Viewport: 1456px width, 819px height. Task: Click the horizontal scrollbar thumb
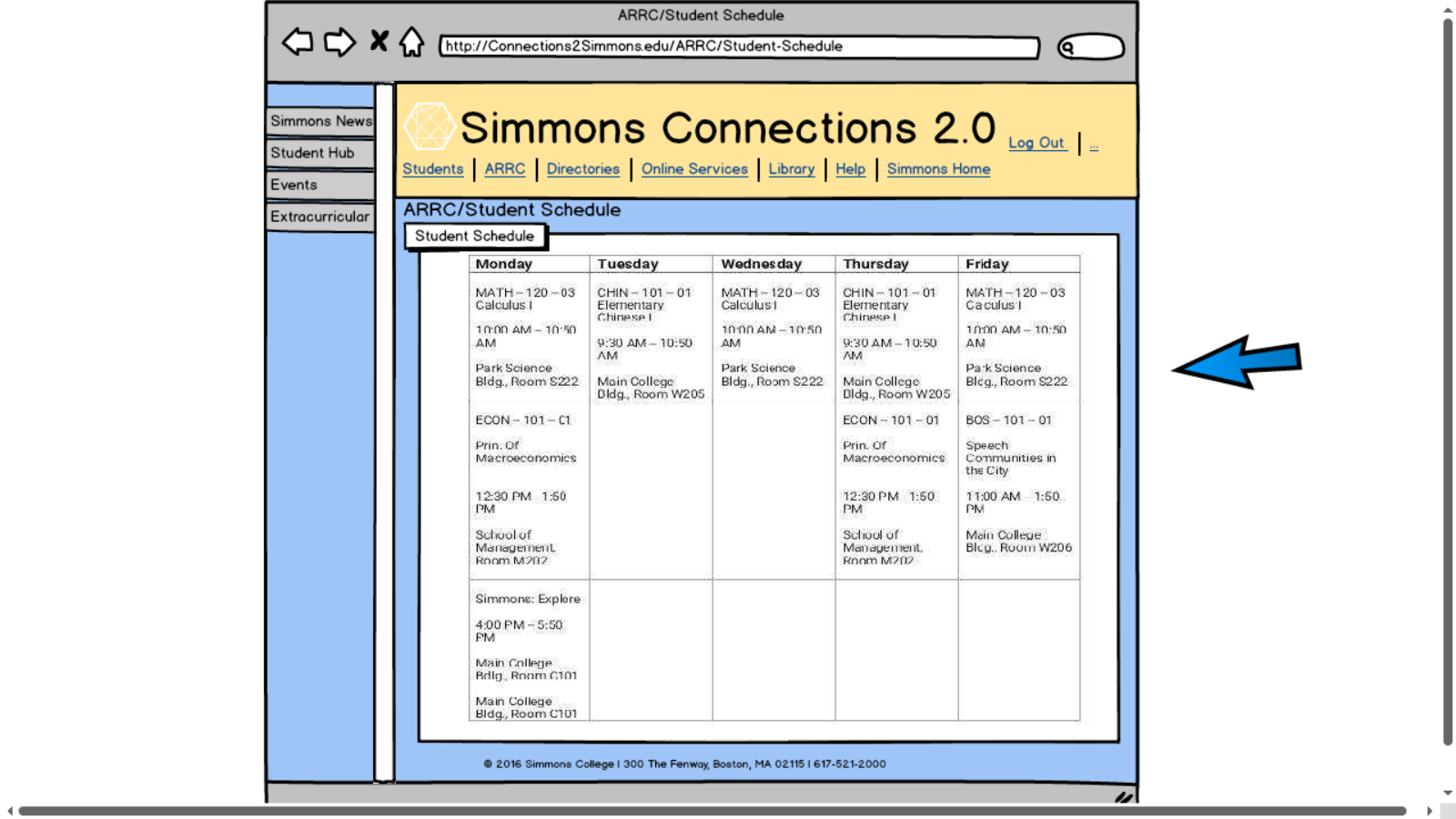(x=713, y=811)
